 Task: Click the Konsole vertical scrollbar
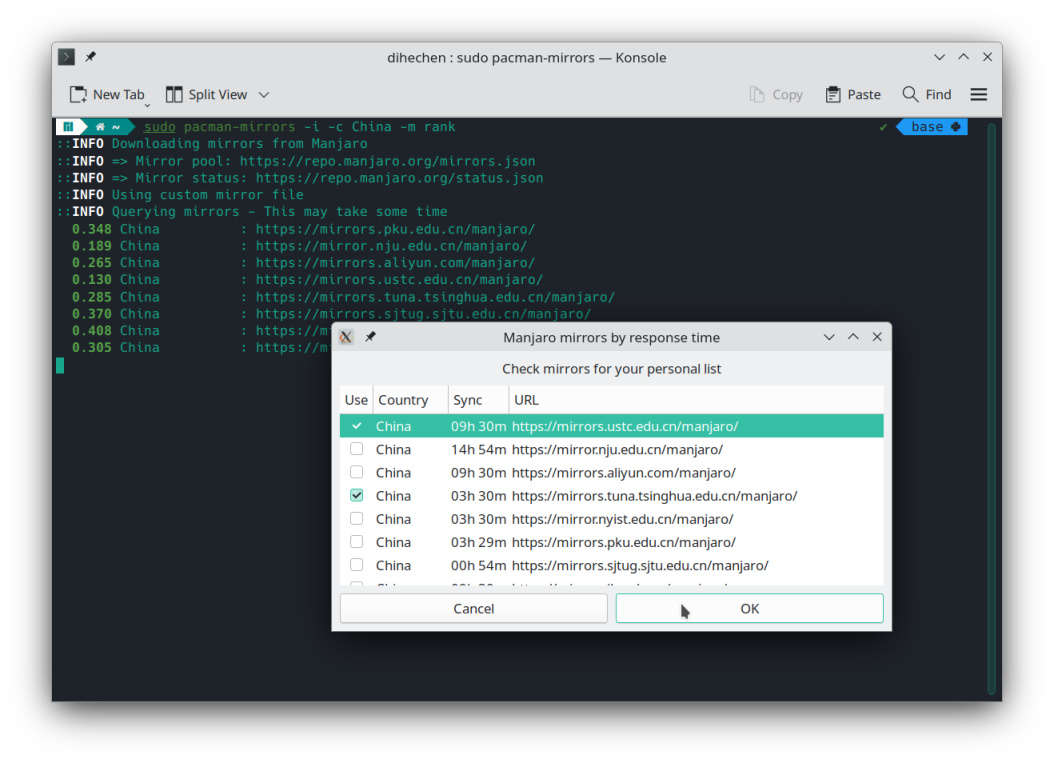click(x=991, y=409)
